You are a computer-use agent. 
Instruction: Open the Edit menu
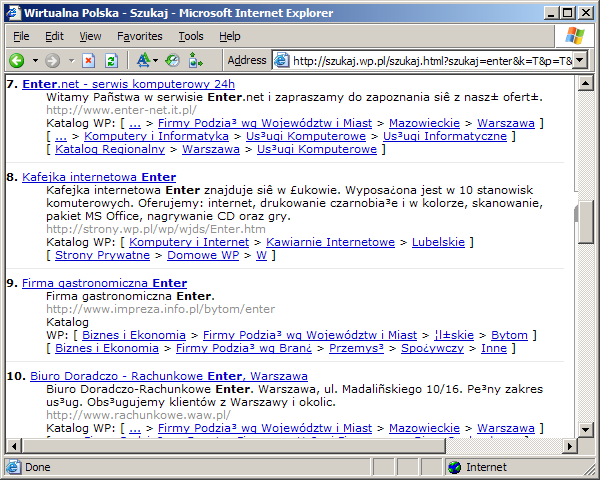[x=54, y=36]
